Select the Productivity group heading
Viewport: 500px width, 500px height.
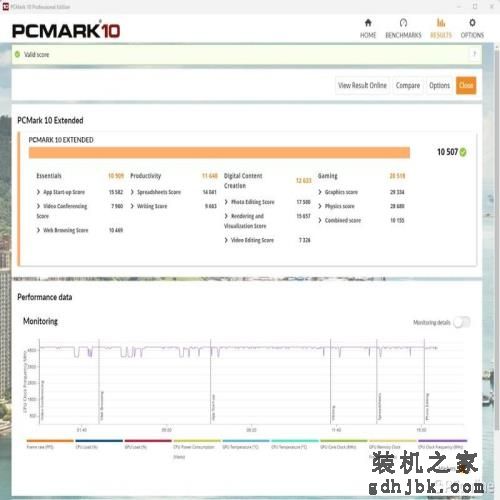coord(146,176)
